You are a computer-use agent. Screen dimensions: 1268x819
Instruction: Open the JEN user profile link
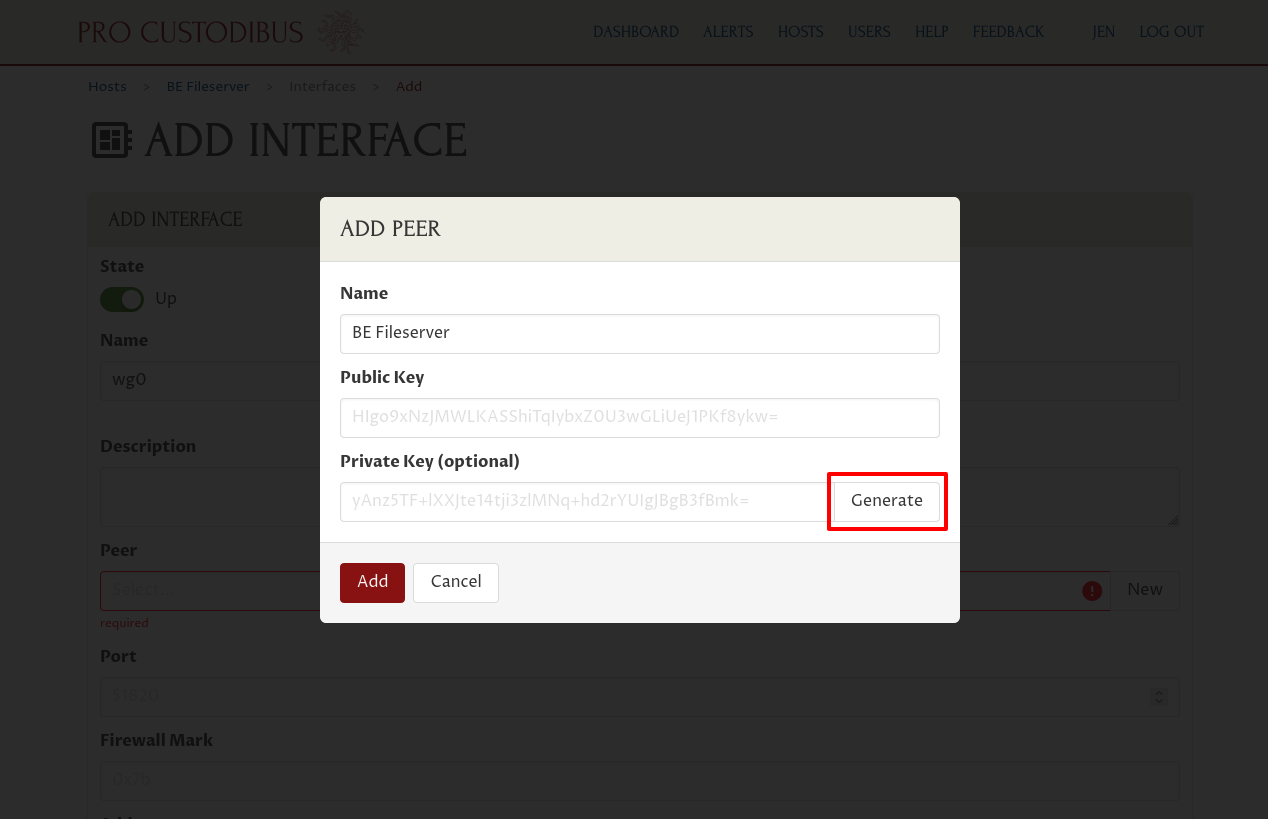point(1103,32)
